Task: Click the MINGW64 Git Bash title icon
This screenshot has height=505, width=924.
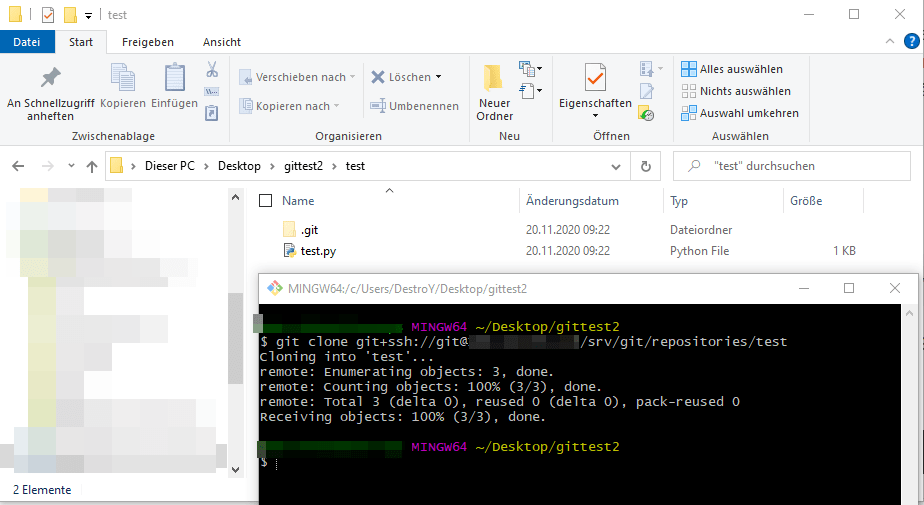Action: point(275,289)
